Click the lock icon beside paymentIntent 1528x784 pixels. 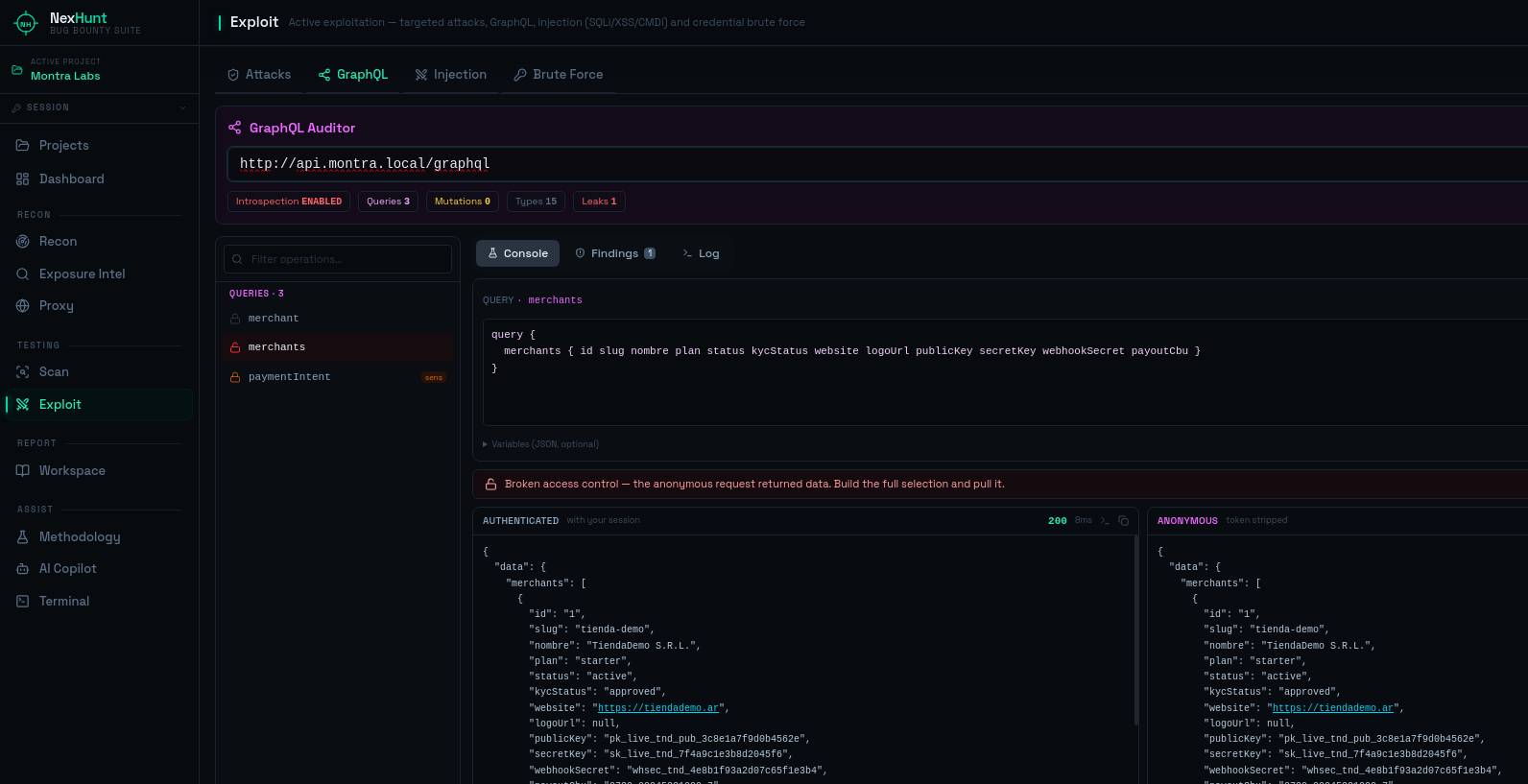point(235,377)
